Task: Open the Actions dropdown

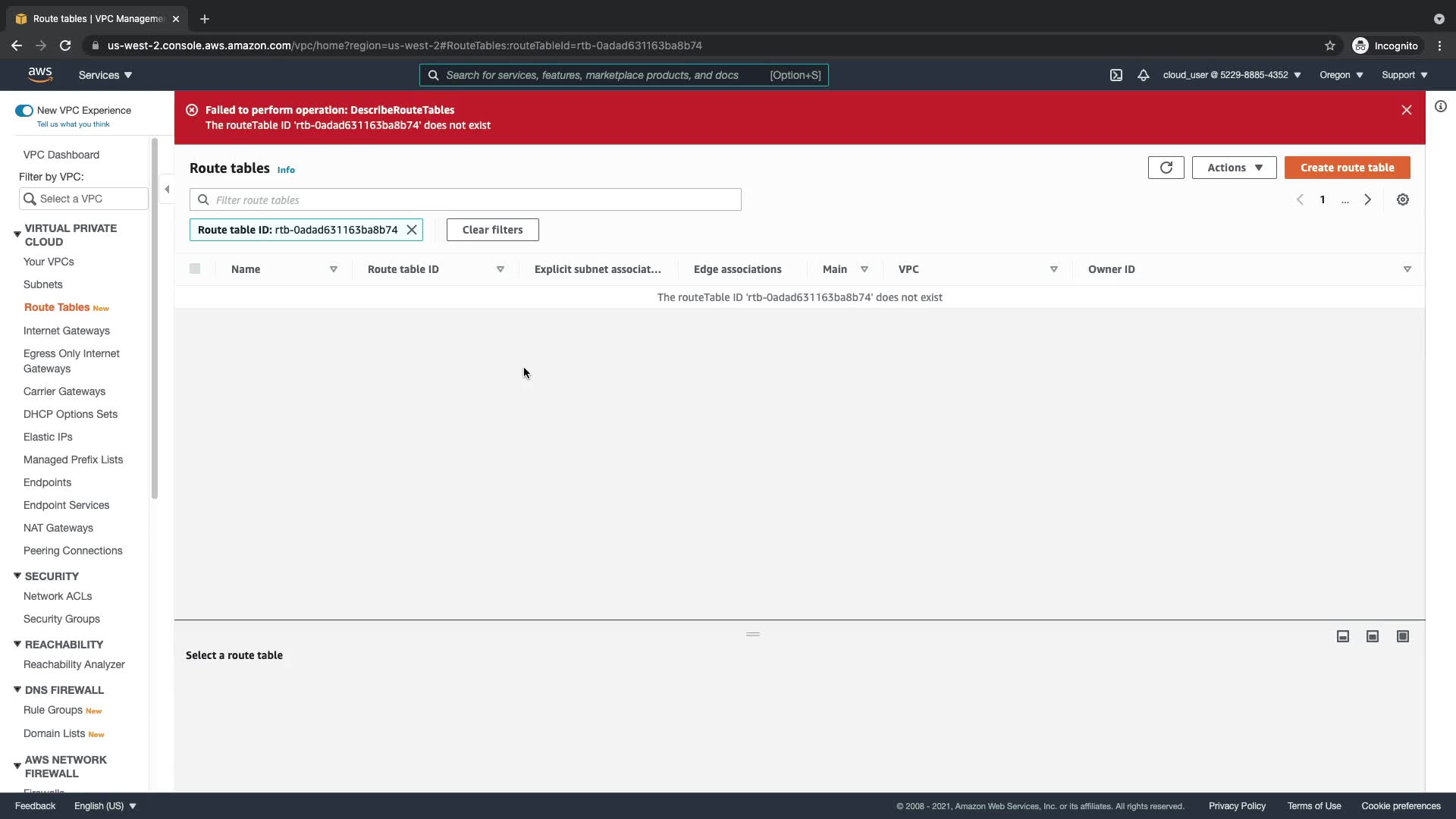Action: 1234,168
